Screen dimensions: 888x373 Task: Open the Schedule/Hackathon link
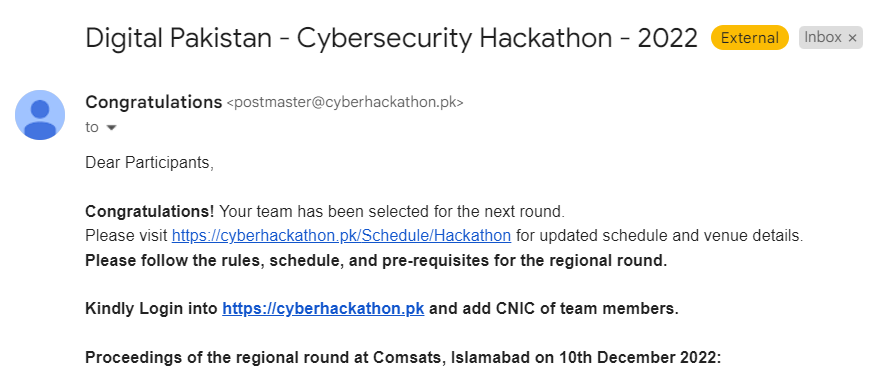(341, 235)
